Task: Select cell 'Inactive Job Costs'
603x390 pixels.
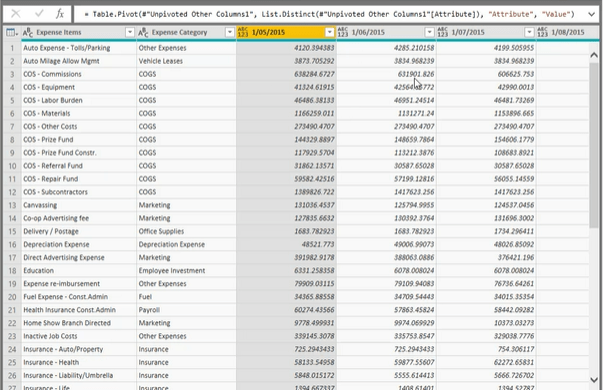Action: pos(79,336)
